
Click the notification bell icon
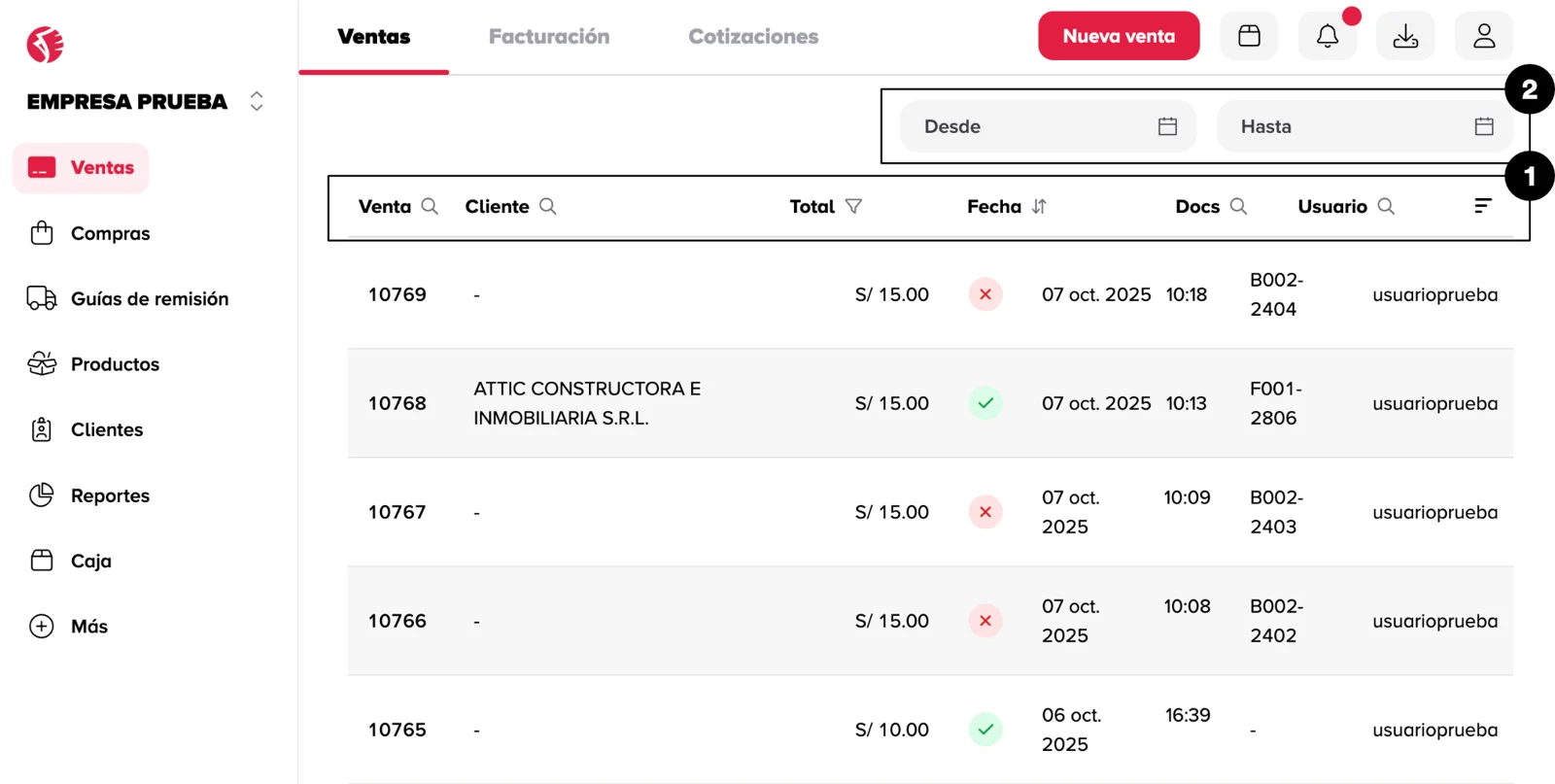click(1327, 37)
